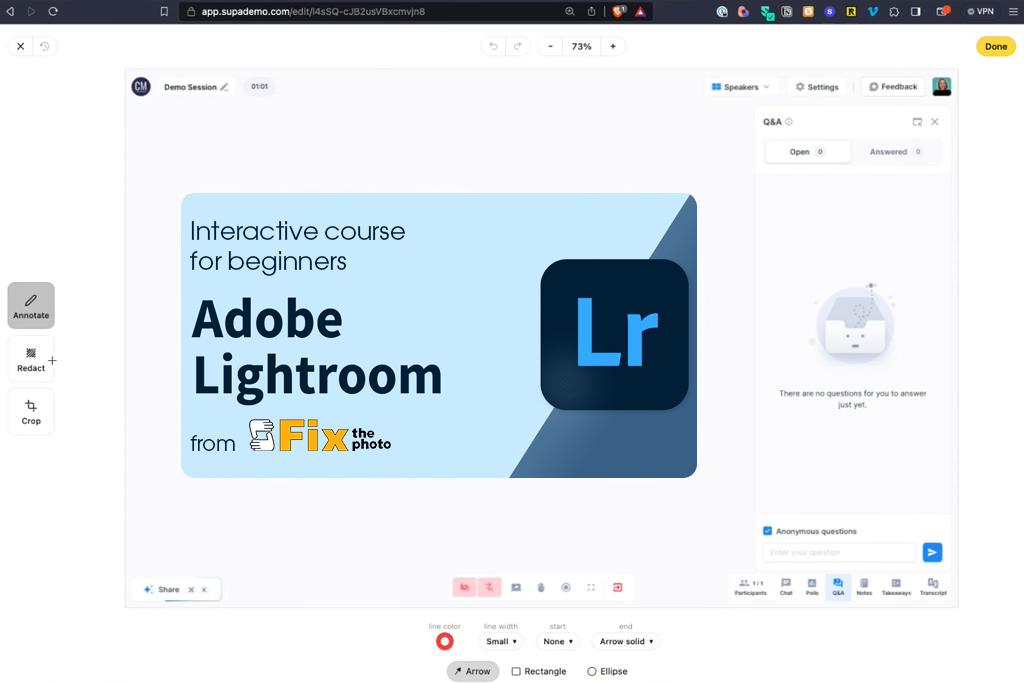Toggle the camera off button
The image size is (1024, 683).
coord(464,587)
